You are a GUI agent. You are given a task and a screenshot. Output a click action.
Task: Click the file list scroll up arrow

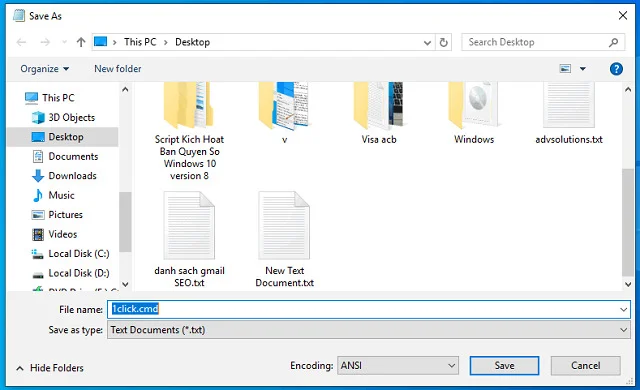628,89
